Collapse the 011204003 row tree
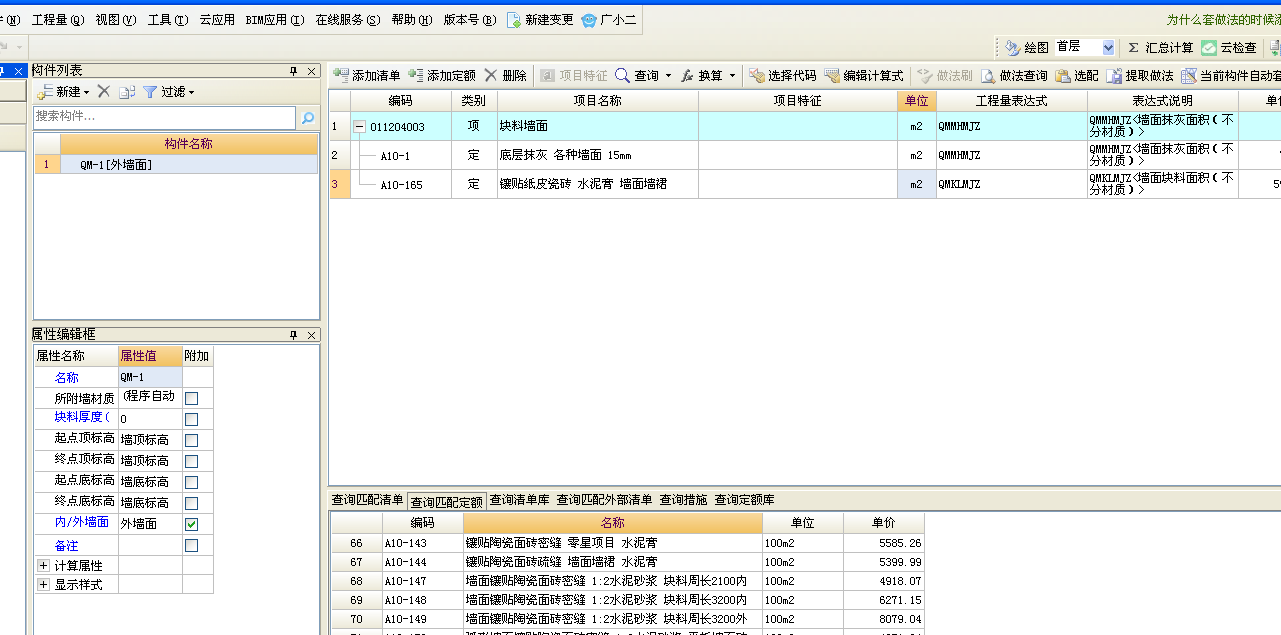The image size is (1281, 635). pyautogui.click(x=359, y=127)
